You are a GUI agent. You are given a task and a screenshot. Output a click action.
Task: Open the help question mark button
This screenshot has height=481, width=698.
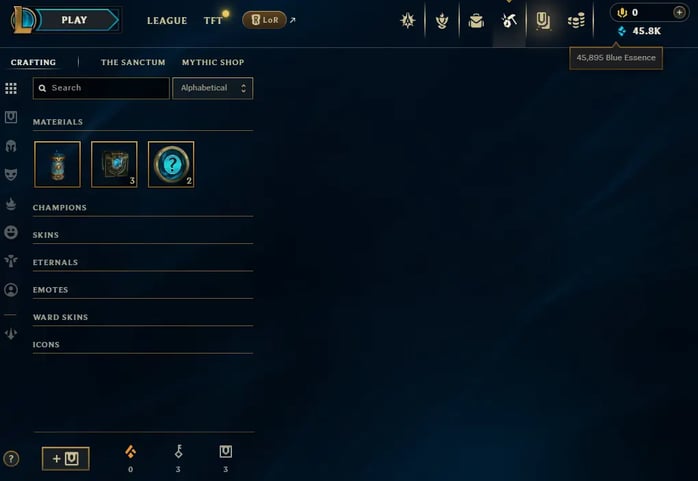point(11,458)
